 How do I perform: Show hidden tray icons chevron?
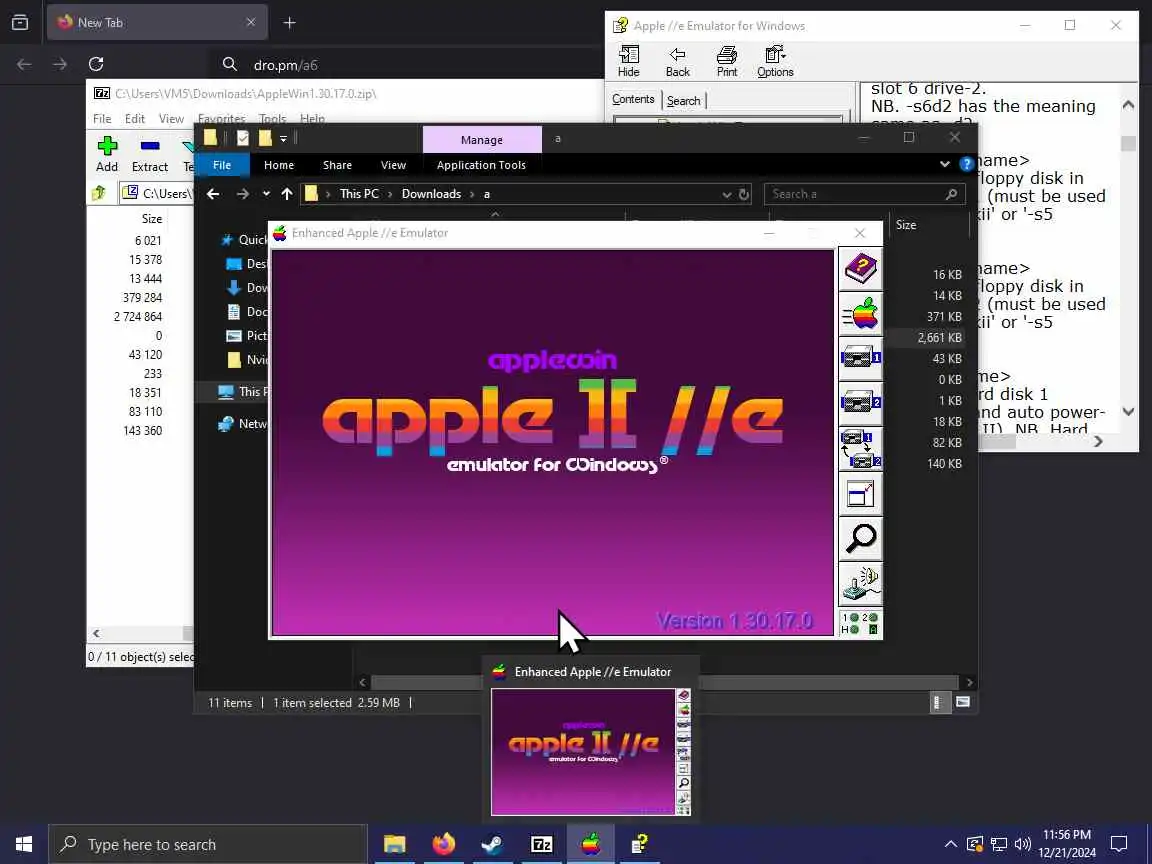[x=951, y=844]
